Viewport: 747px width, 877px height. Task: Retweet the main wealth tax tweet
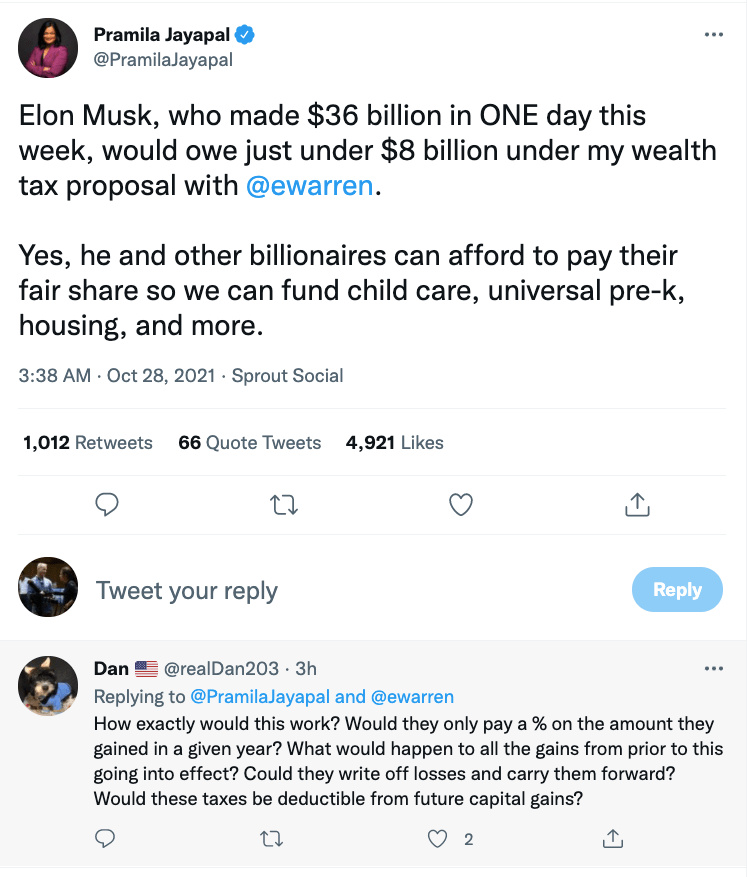(x=284, y=506)
